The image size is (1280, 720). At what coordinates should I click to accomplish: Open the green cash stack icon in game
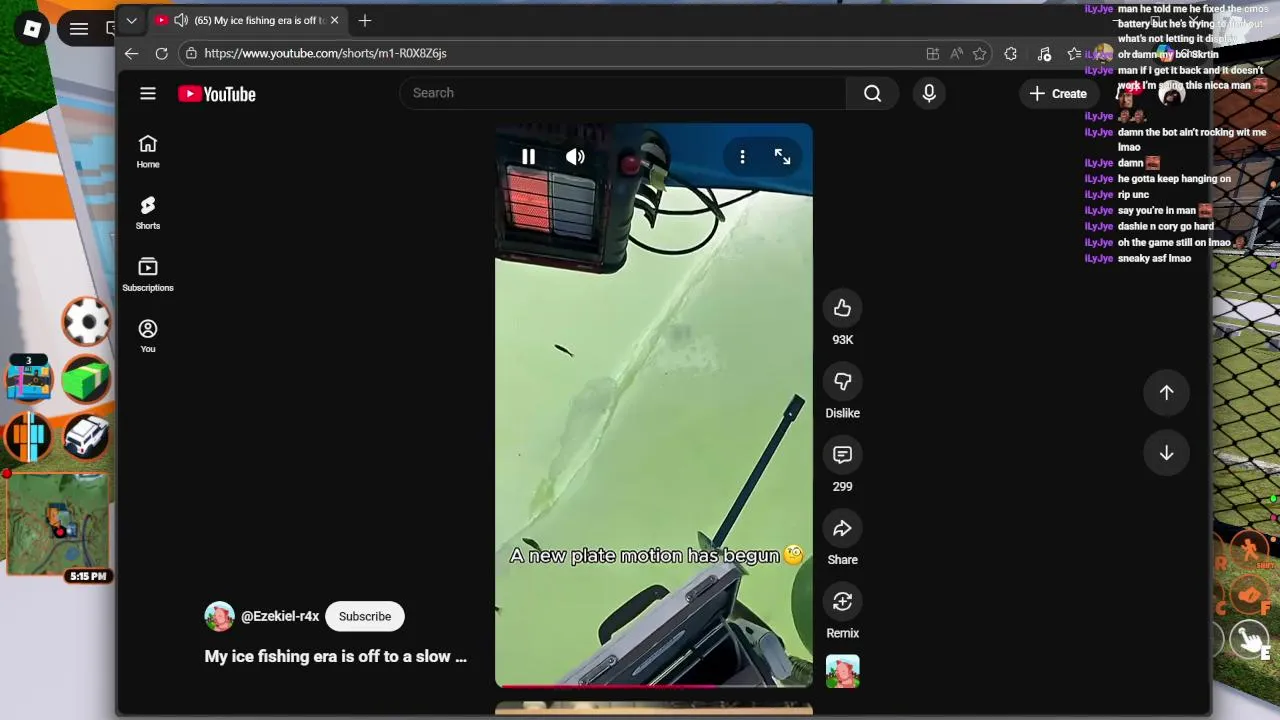(86, 380)
